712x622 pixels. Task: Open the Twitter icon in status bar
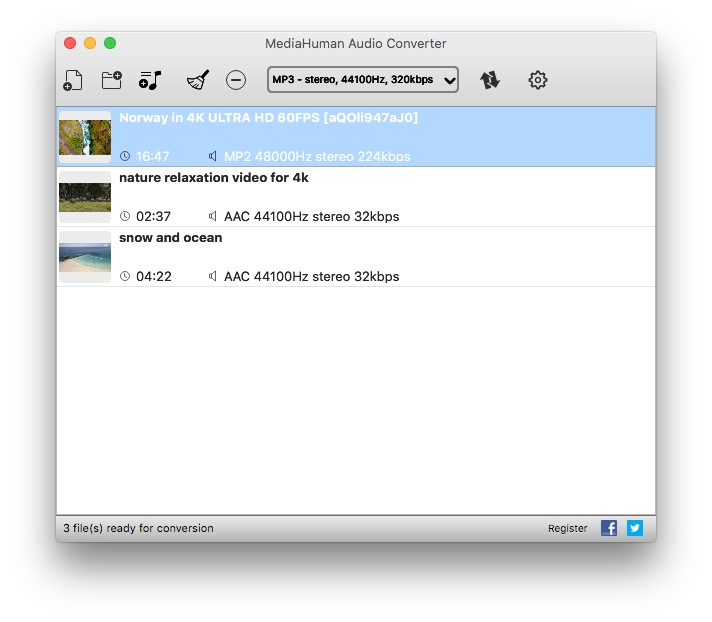[x=635, y=528]
